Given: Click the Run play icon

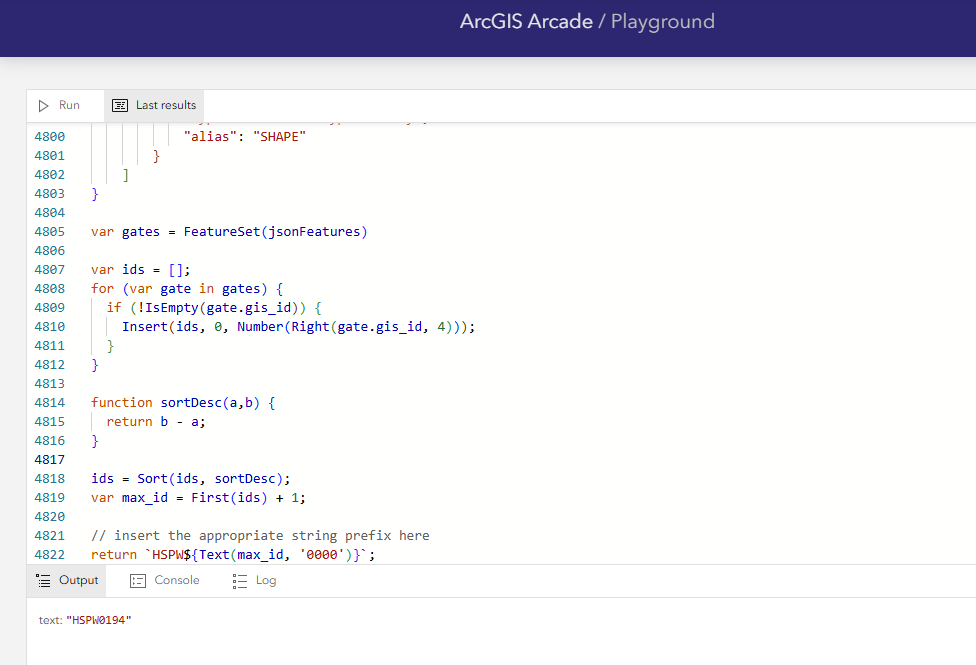Looking at the screenshot, I should point(43,106).
